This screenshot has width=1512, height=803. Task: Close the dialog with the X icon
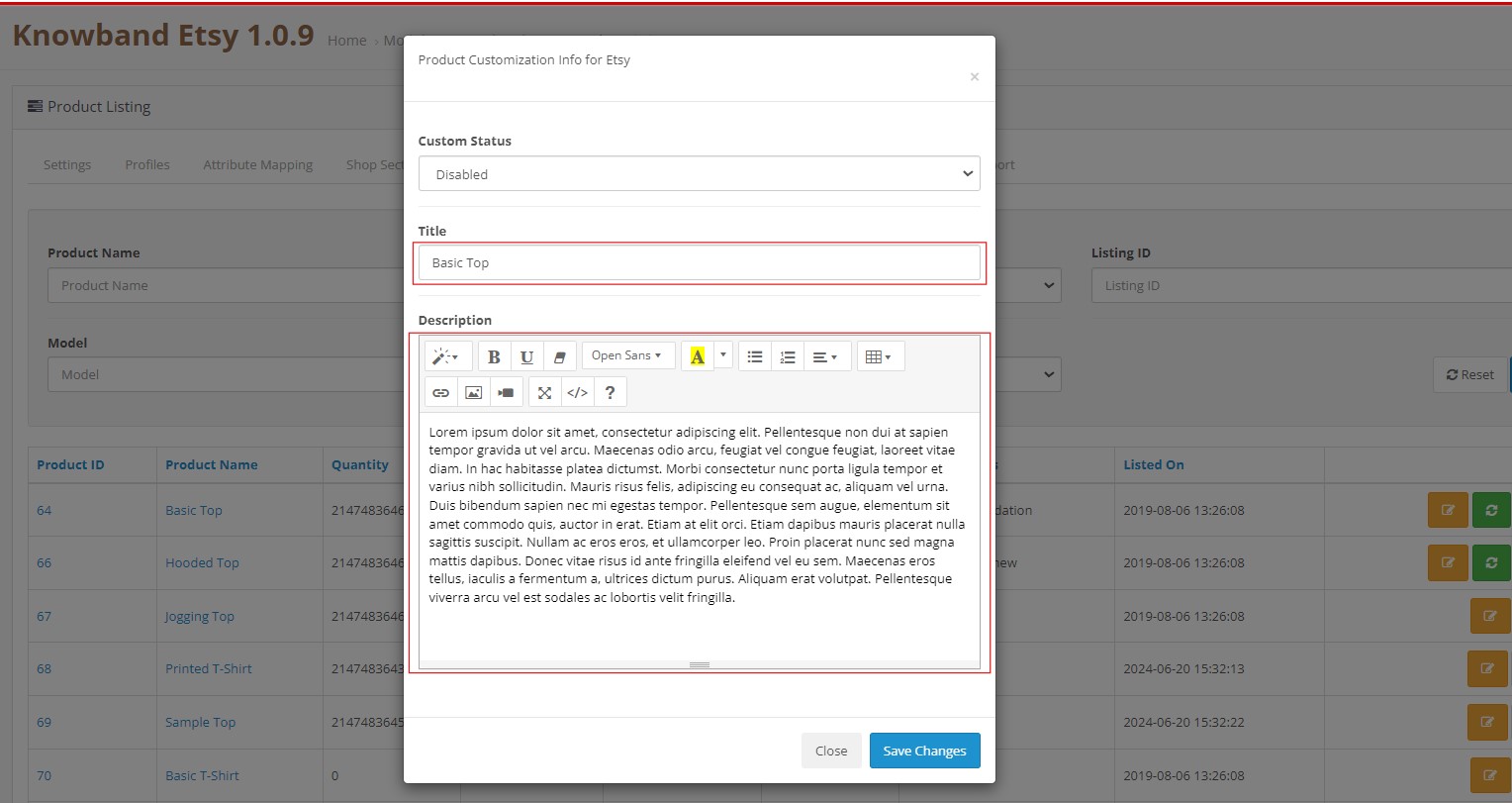[975, 76]
